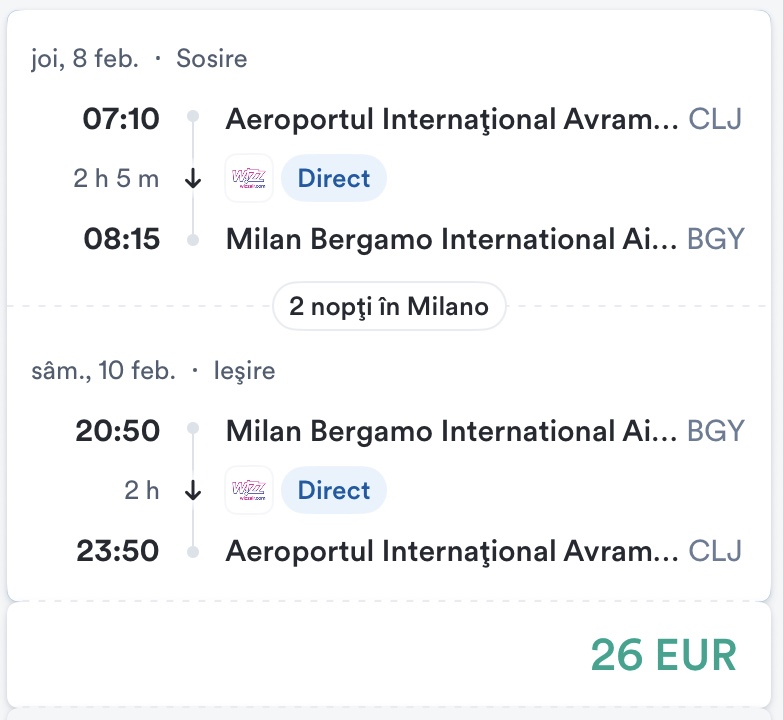Click the down arrow beside the 2 h duration
Image resolution: width=783 pixels, height=720 pixels.
194,492
